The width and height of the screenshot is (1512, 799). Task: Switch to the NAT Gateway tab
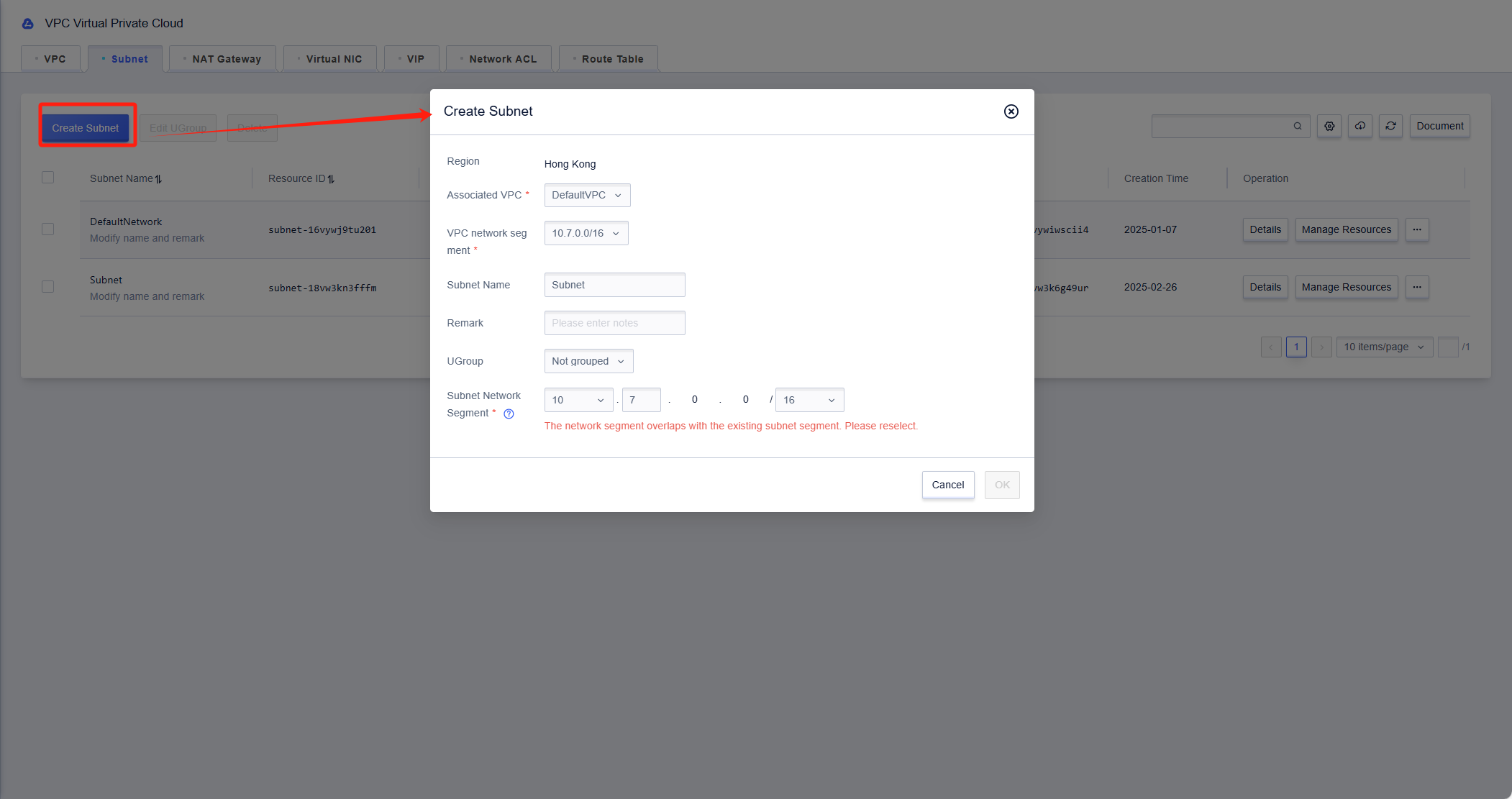[x=222, y=59]
